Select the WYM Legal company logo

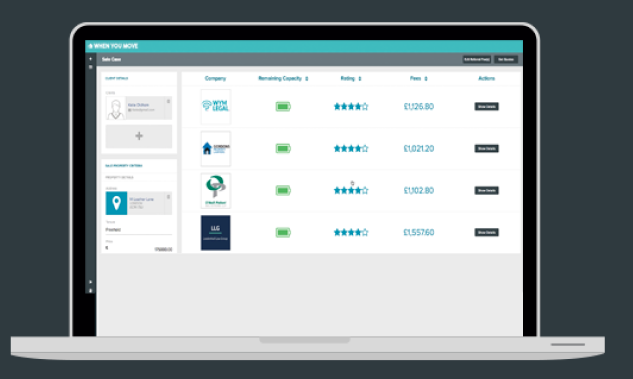pos(216,107)
